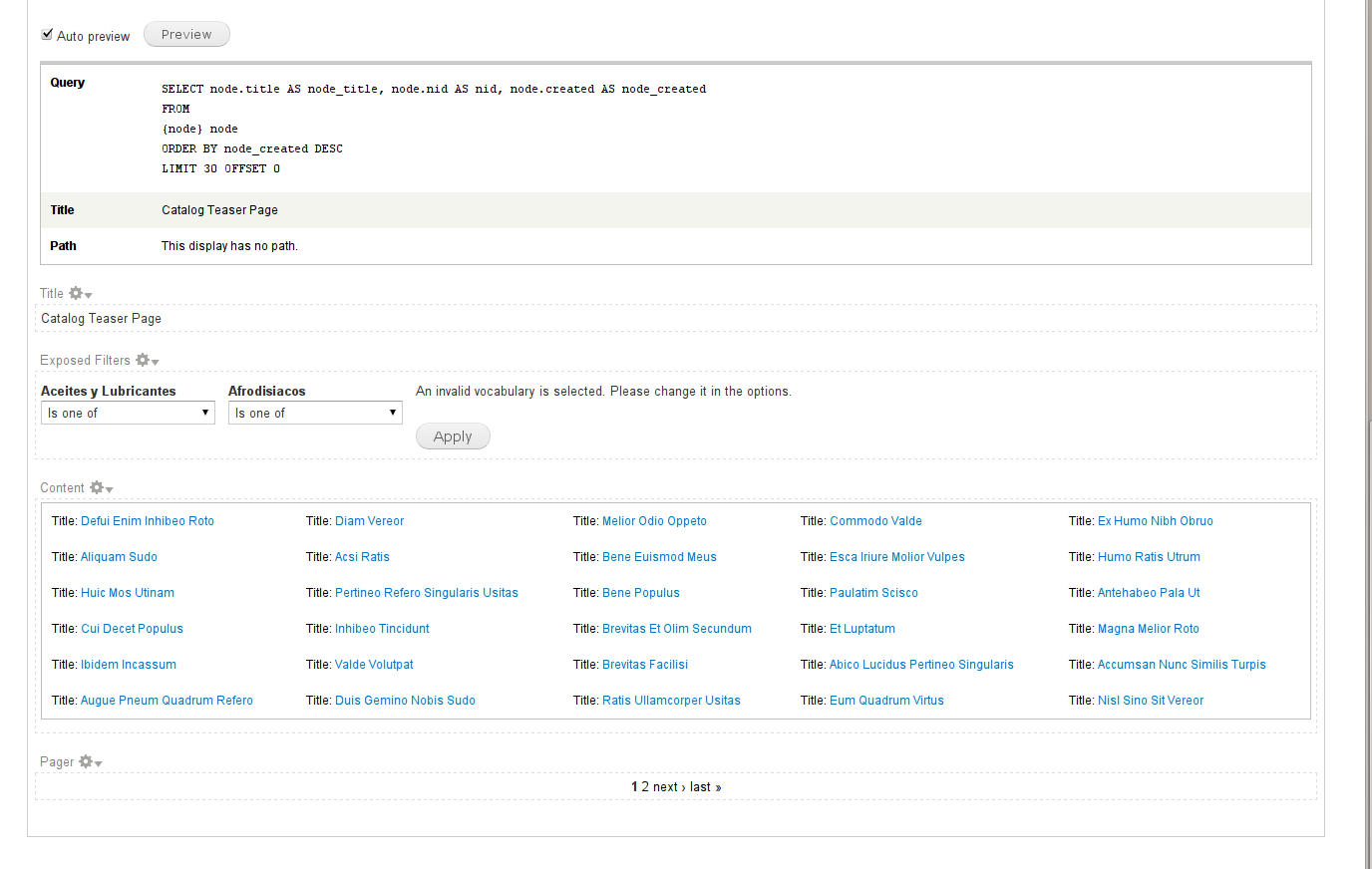Open the Title settings gear icon
The width and height of the screenshot is (1372, 869).
point(77,292)
